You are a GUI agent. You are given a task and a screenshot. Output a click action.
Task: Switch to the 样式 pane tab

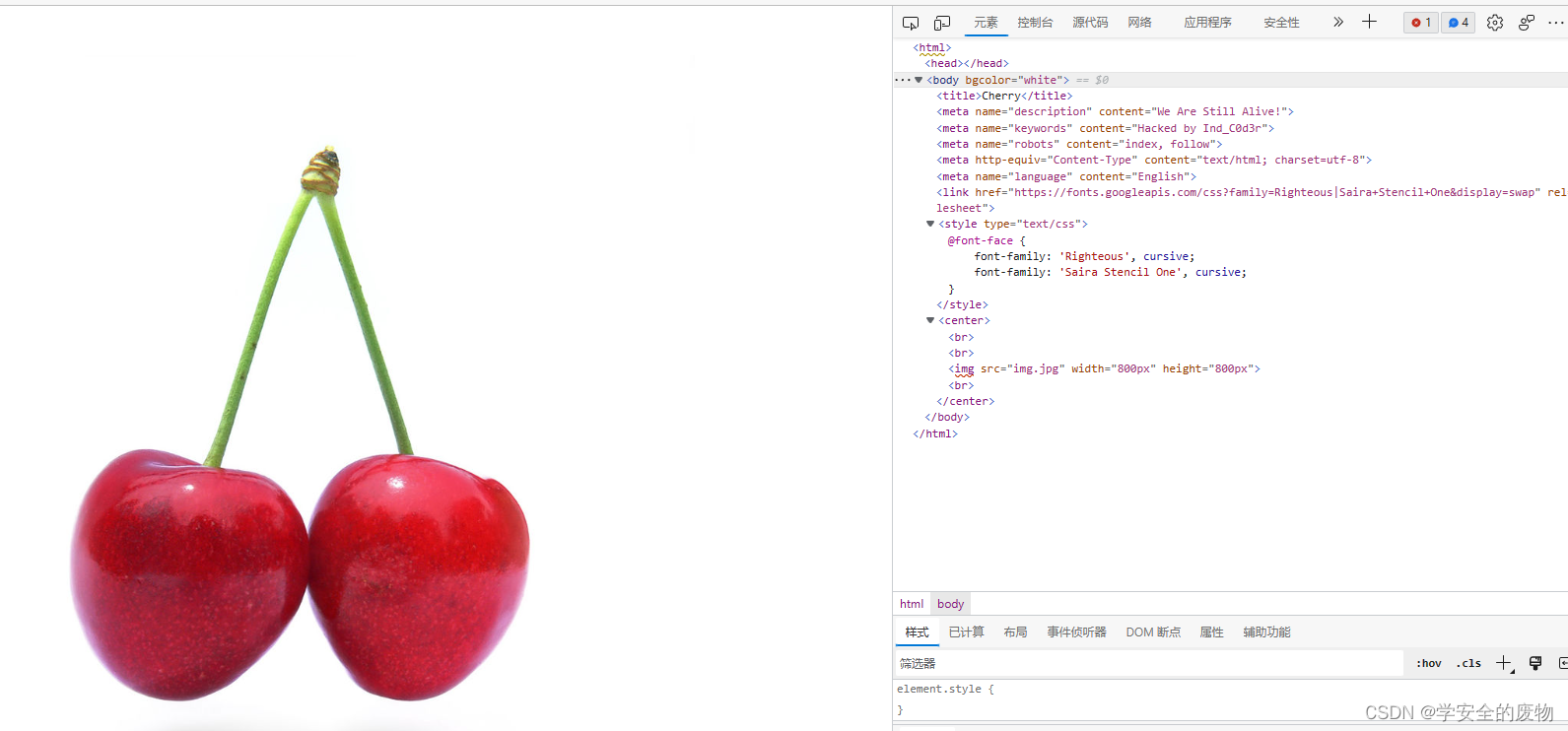click(x=918, y=632)
